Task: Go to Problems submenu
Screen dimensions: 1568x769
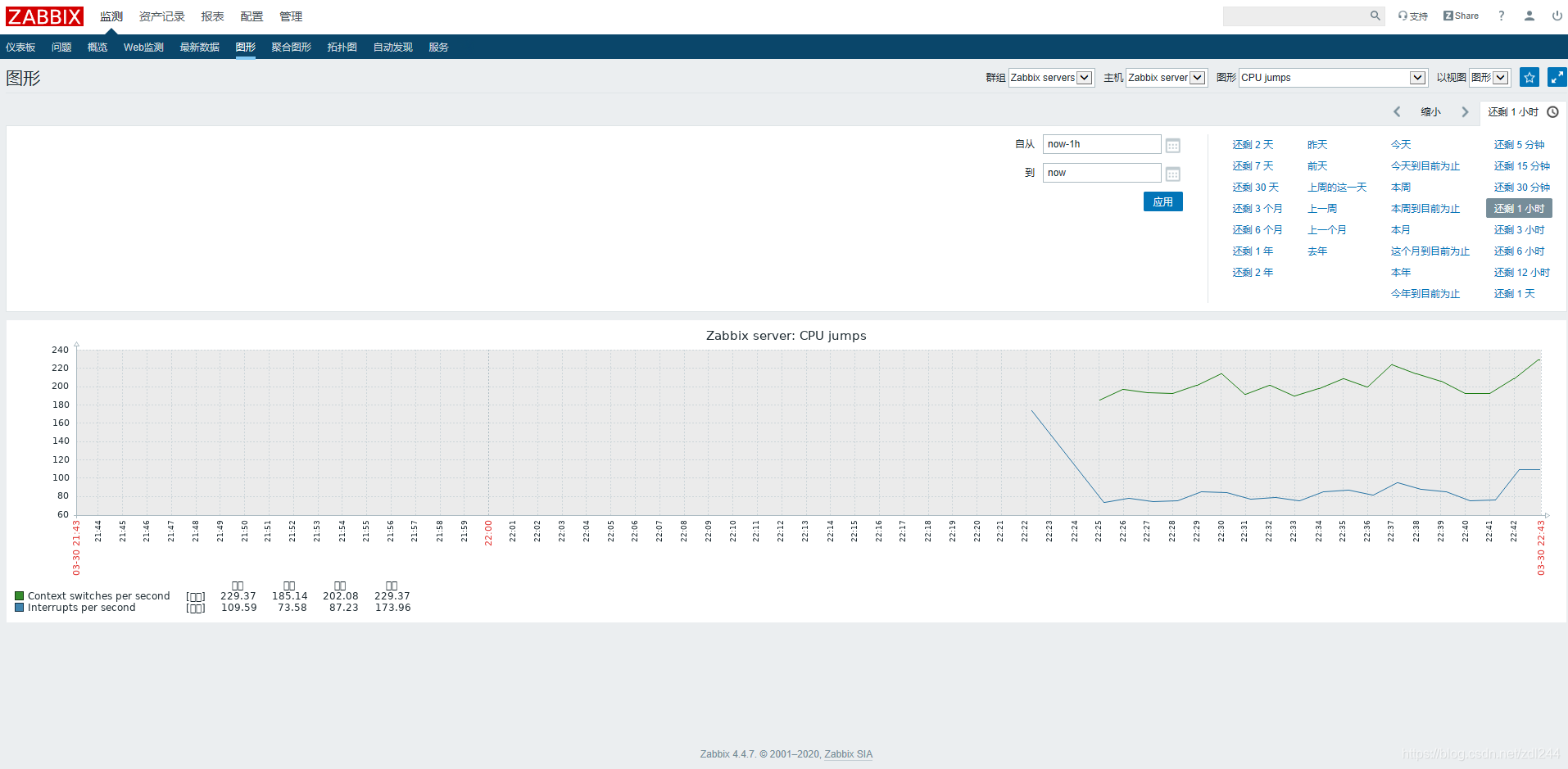Action: [x=61, y=47]
